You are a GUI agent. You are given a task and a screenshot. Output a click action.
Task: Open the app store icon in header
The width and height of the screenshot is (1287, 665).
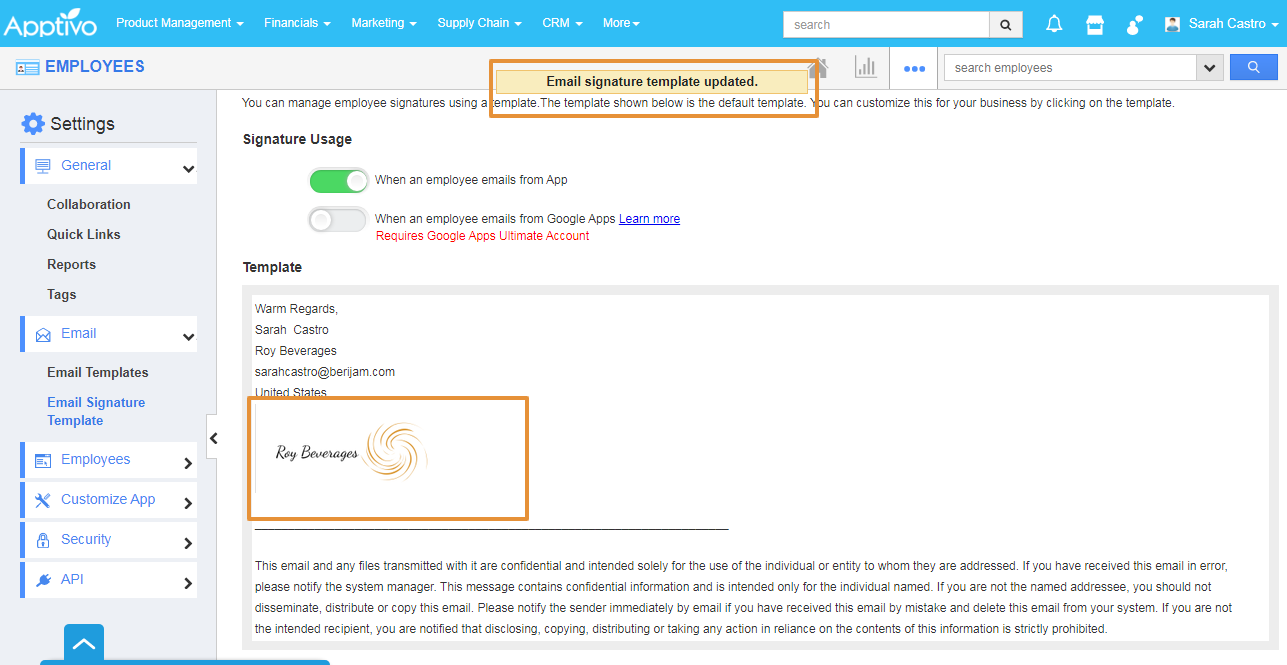[1095, 24]
